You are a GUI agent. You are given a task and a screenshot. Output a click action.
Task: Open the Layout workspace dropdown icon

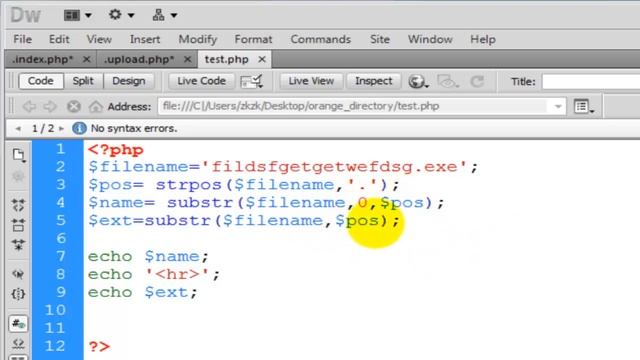point(77,16)
